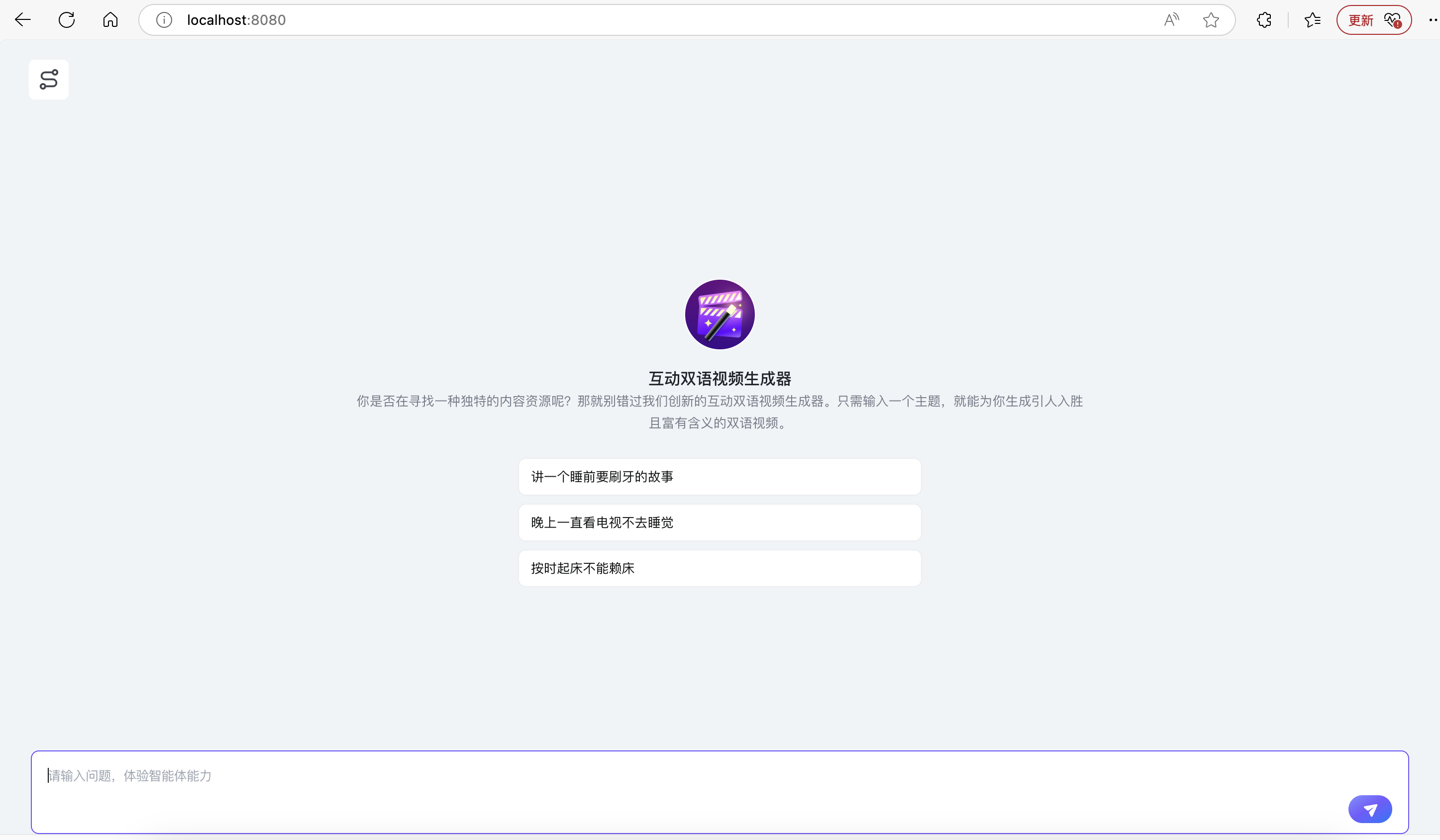
Task: Add this page to favorites with the star
Action: tap(1210, 20)
